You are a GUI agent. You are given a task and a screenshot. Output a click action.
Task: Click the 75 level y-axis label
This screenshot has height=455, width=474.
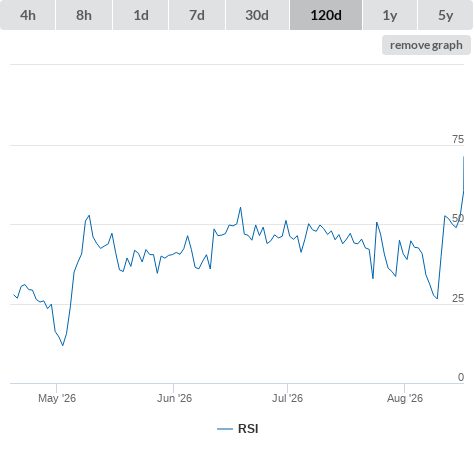[458, 139]
